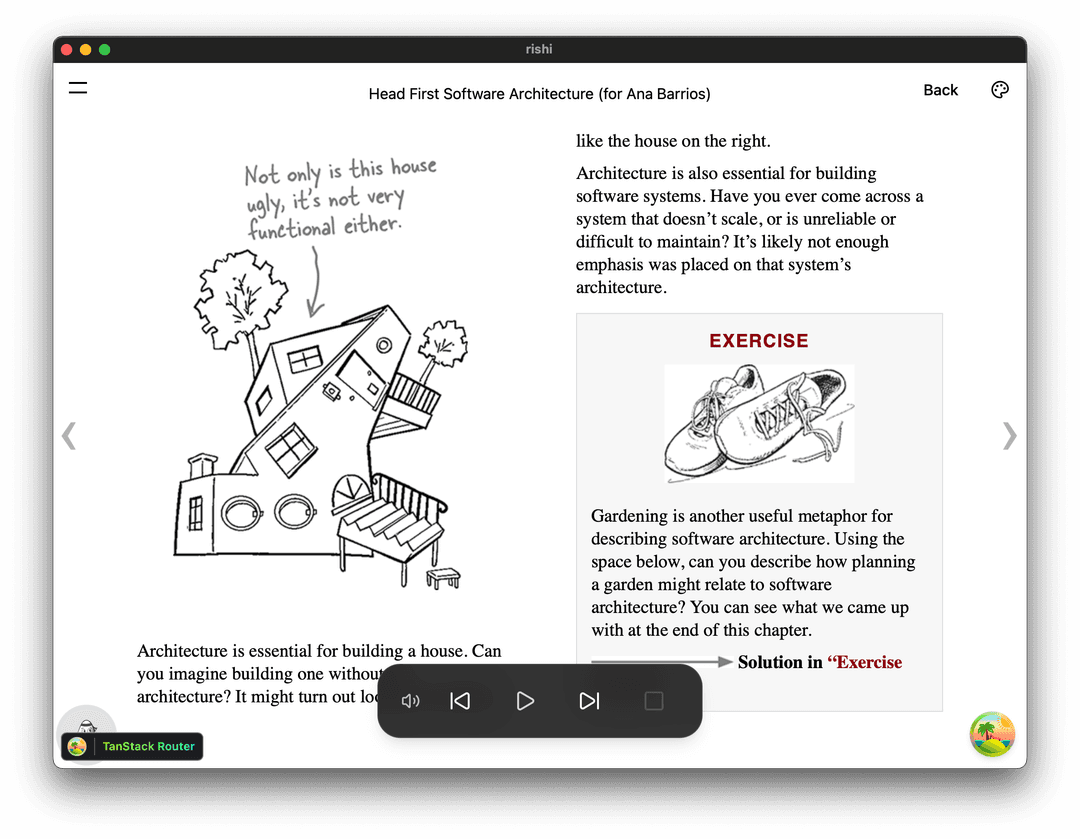
Task: Click the handwritten 'Not only is this house' annotation
Action: pyautogui.click(x=340, y=195)
